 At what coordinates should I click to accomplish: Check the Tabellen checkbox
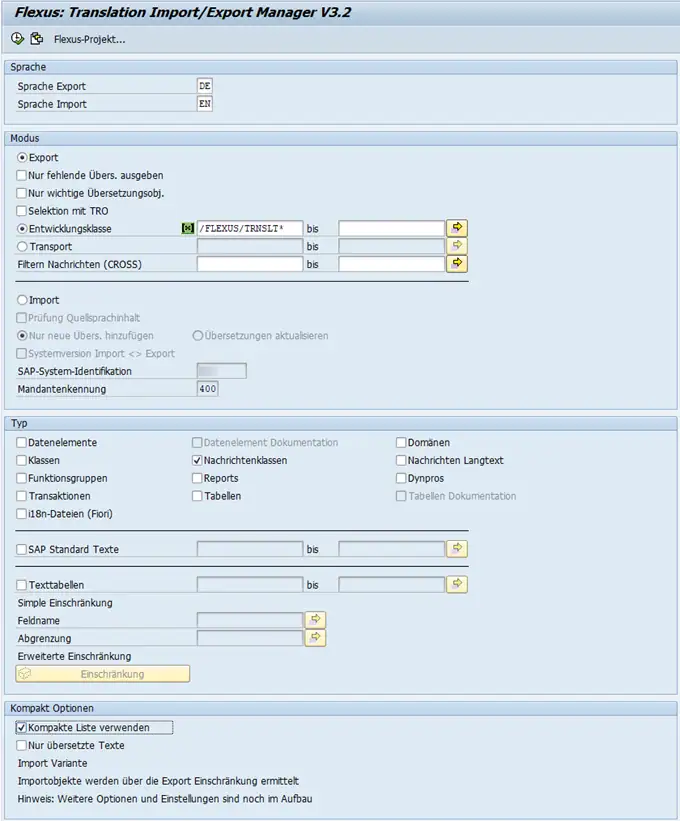pyautogui.click(x=197, y=496)
